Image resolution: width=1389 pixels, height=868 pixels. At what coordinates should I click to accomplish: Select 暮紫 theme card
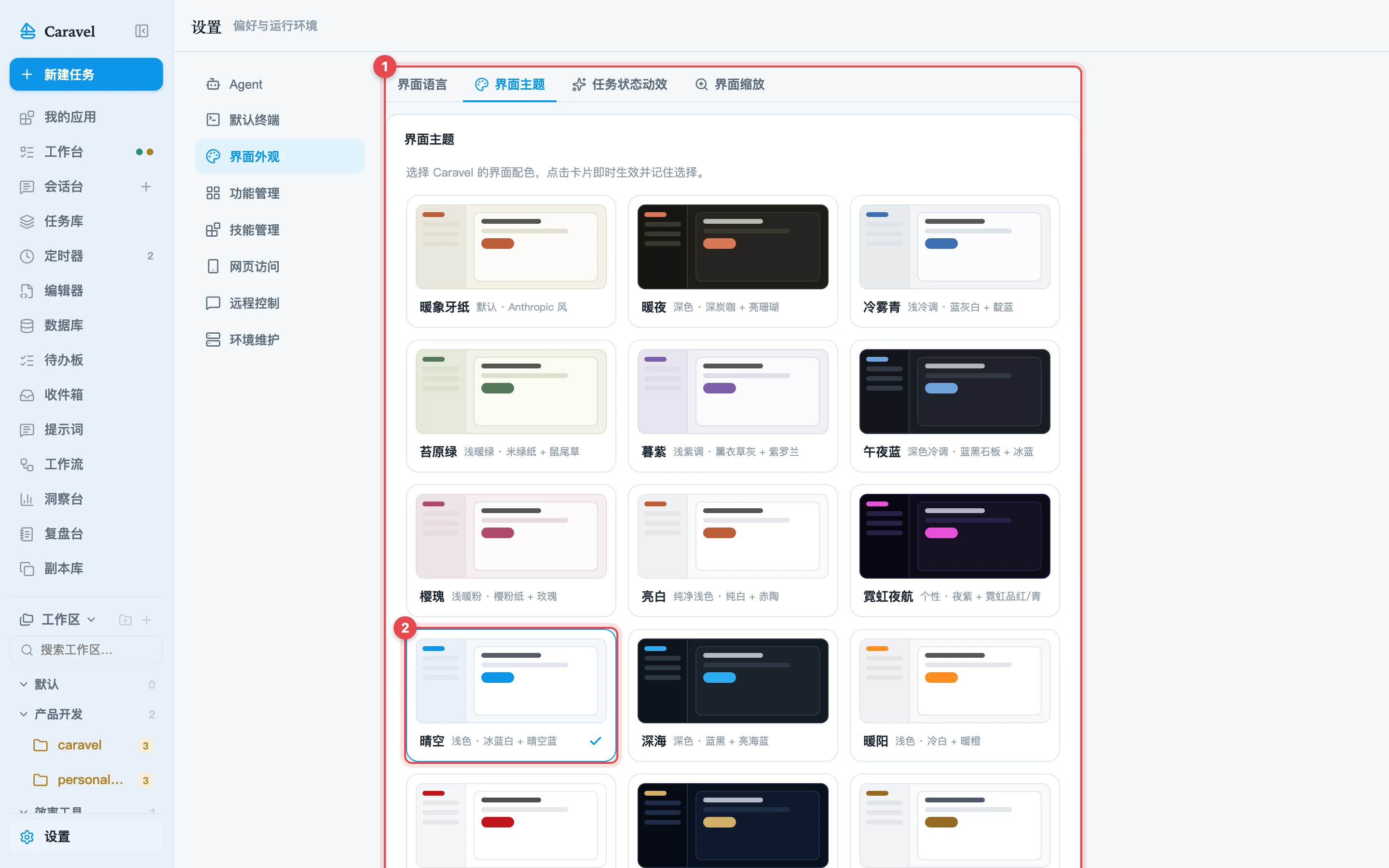click(733, 407)
